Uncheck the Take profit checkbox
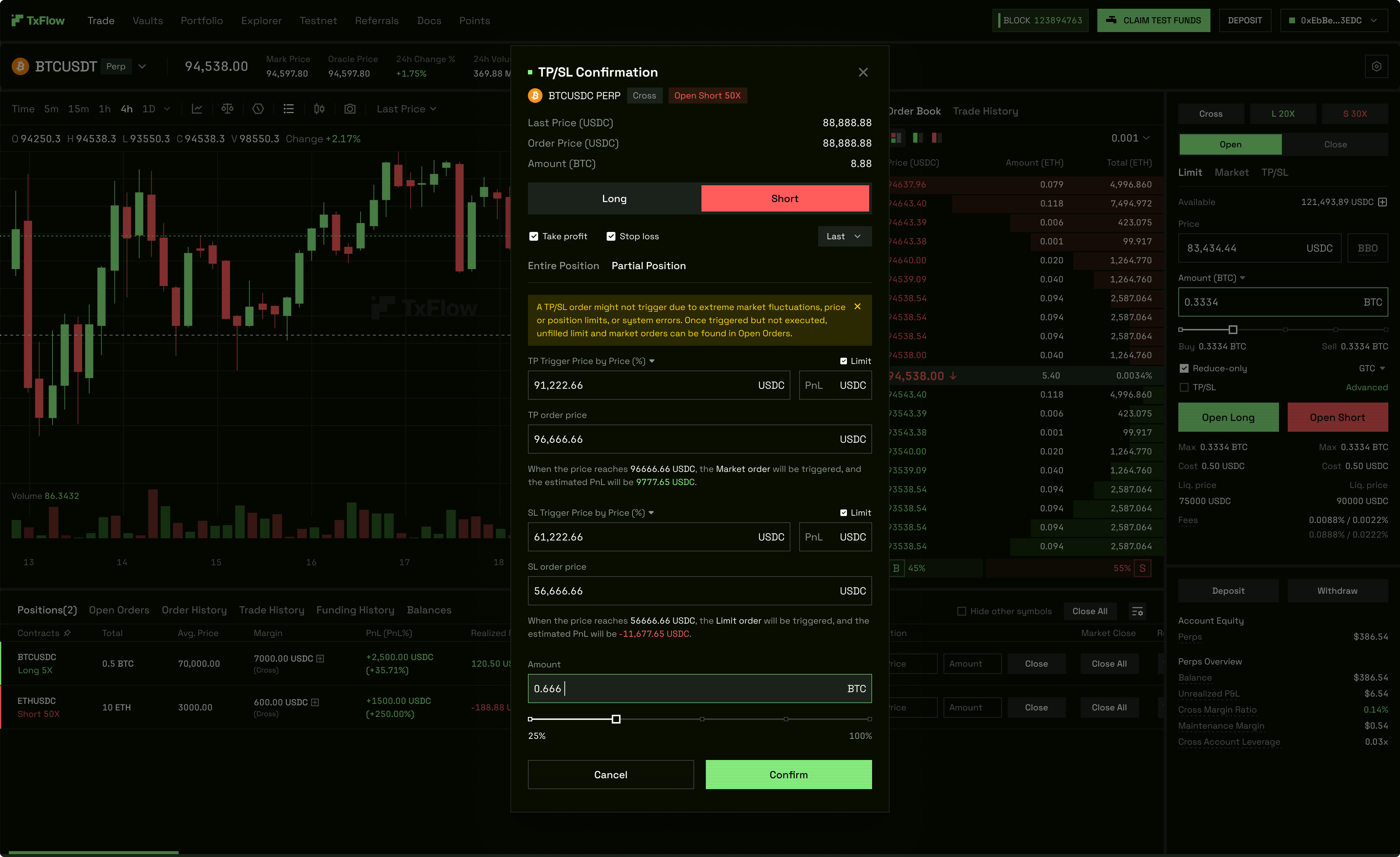This screenshot has height=857, width=1400. pos(533,236)
